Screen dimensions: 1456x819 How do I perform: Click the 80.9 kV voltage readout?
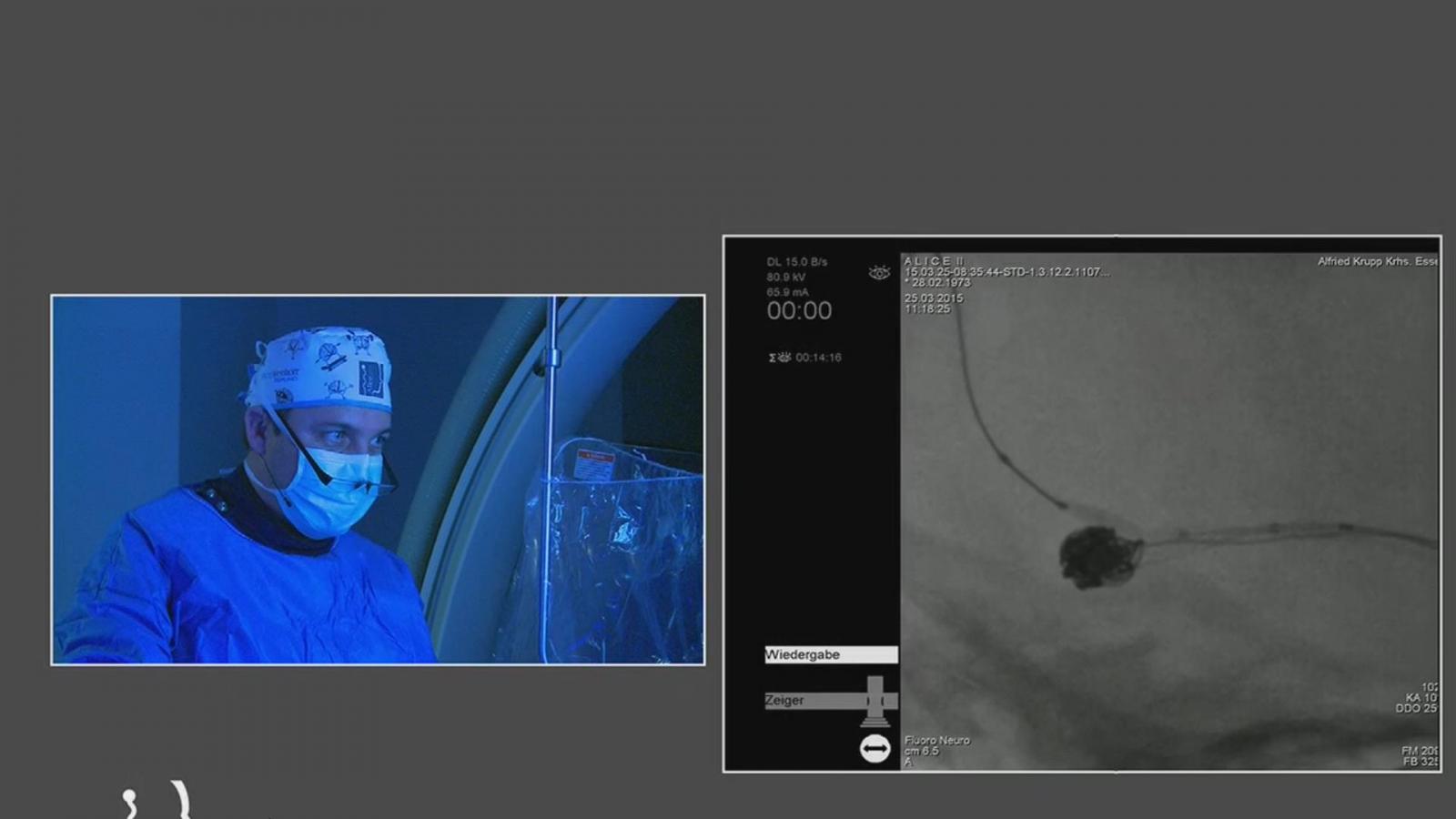pos(786,278)
